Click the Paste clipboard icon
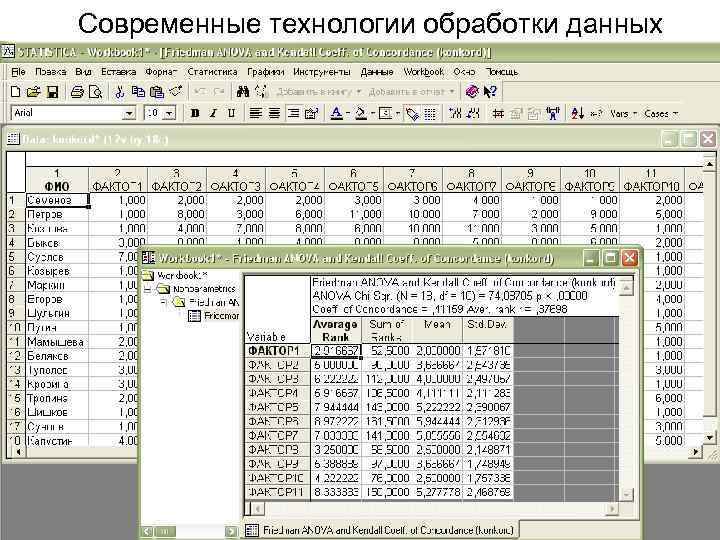This screenshot has width=720, height=540. click(x=157, y=92)
